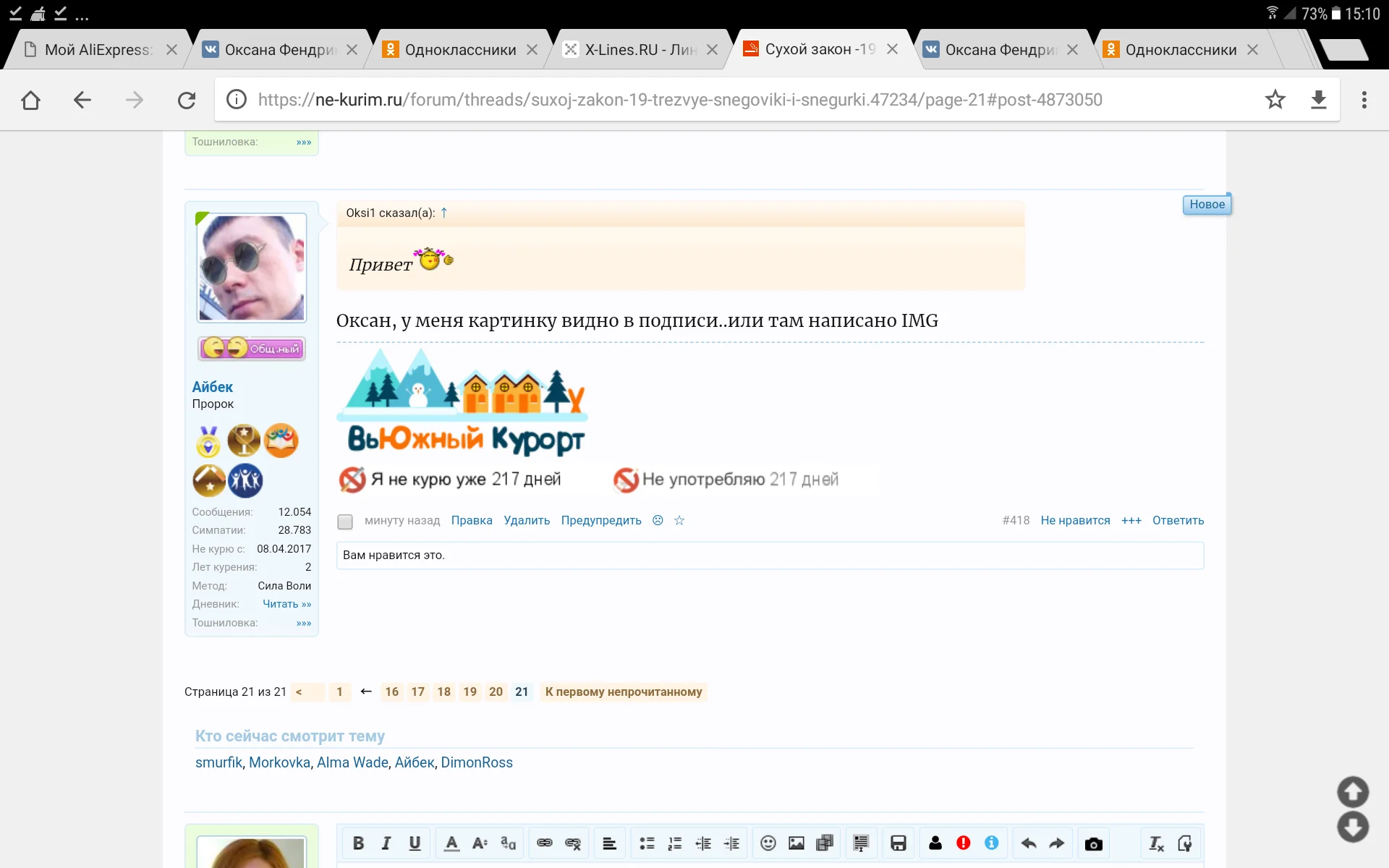Open the screenshot camera tool in the editor
Image resolution: width=1389 pixels, height=868 pixels.
tap(1093, 843)
